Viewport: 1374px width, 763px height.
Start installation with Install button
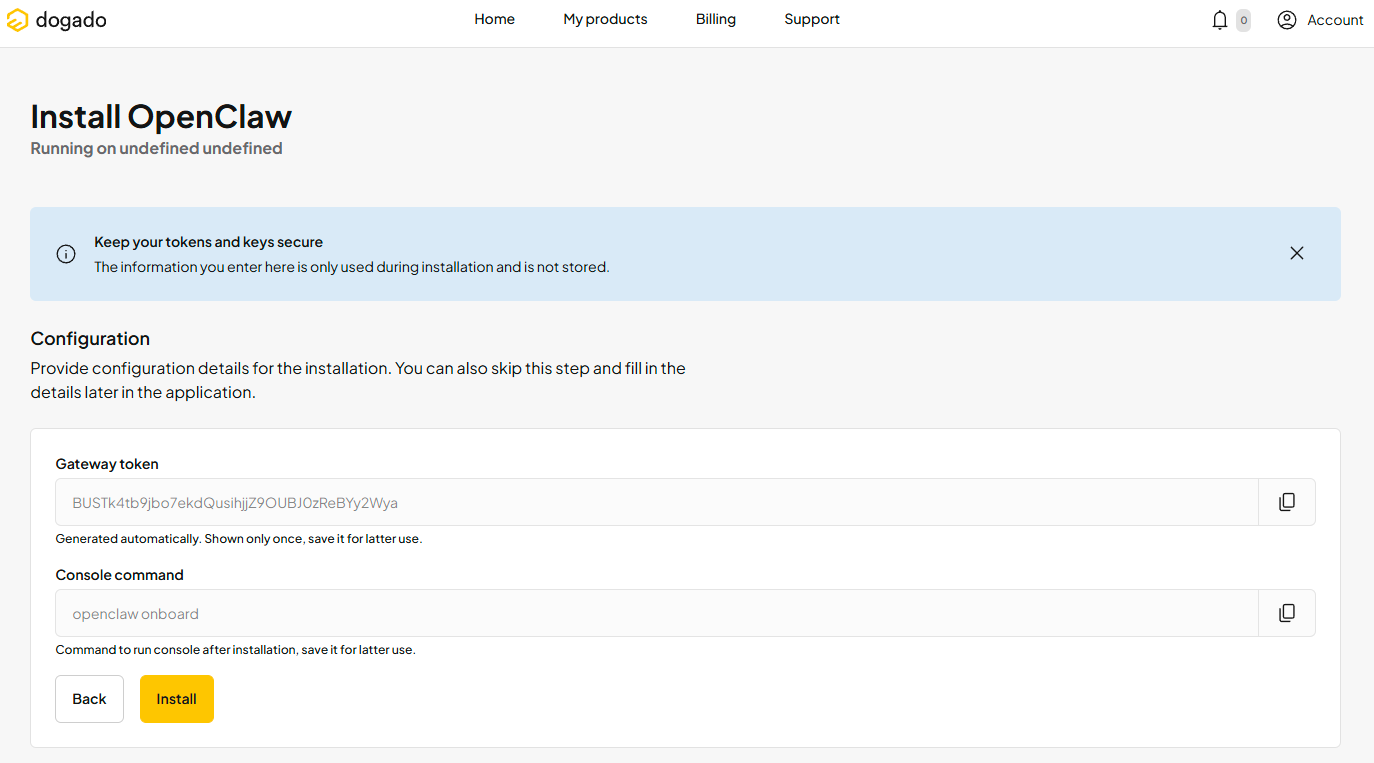[177, 699]
